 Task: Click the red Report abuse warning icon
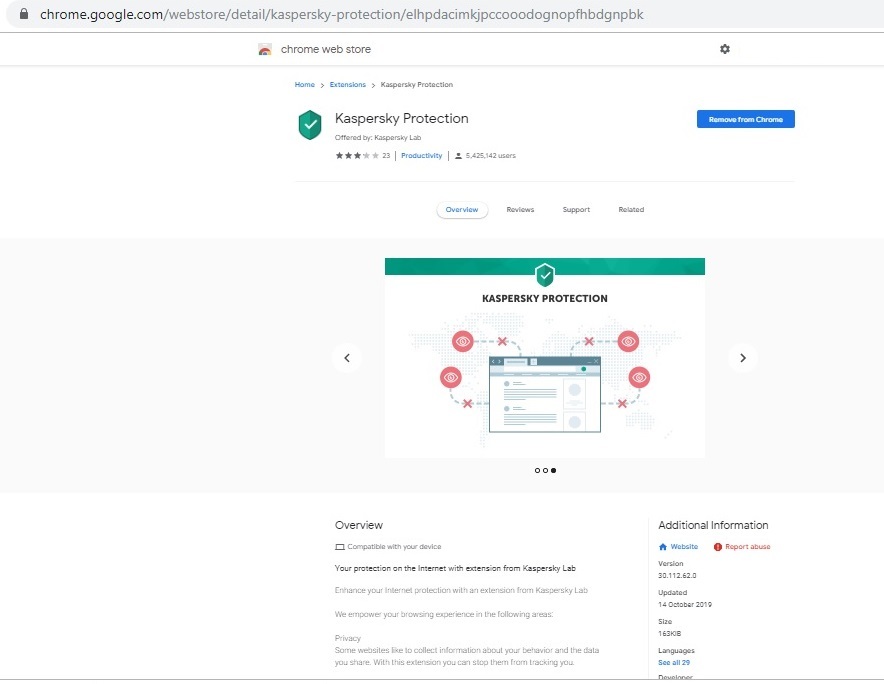click(718, 546)
